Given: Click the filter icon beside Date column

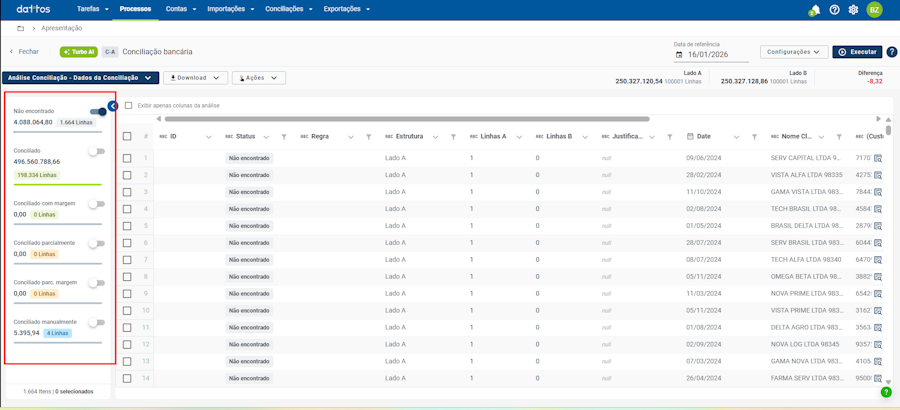Looking at the screenshot, I should coord(754,137).
